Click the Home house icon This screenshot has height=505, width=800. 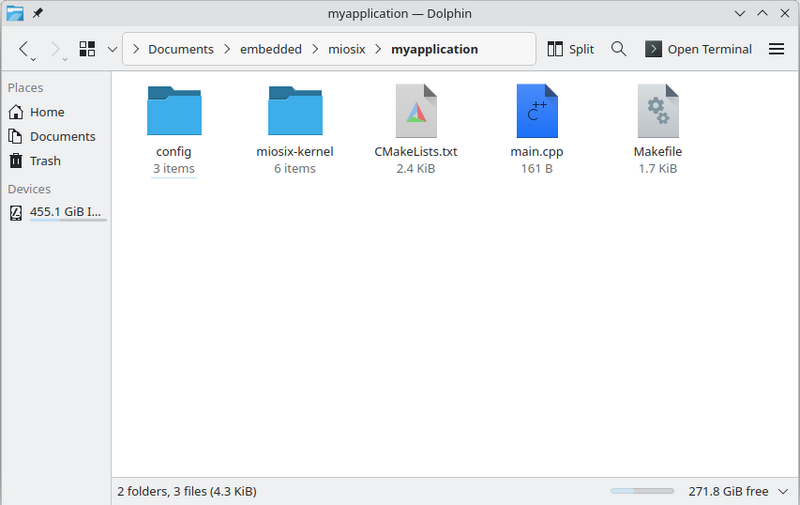pos(16,112)
